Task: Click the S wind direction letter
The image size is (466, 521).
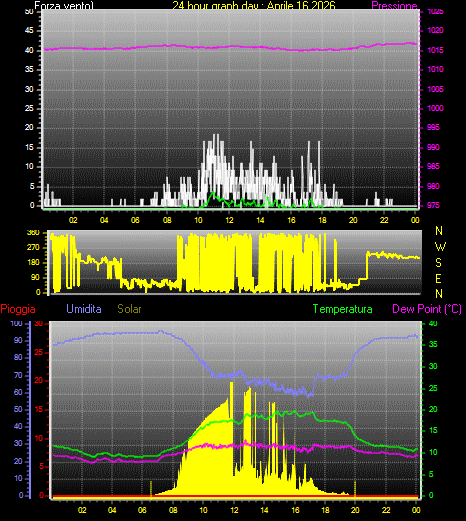Action: pyautogui.click(x=439, y=263)
